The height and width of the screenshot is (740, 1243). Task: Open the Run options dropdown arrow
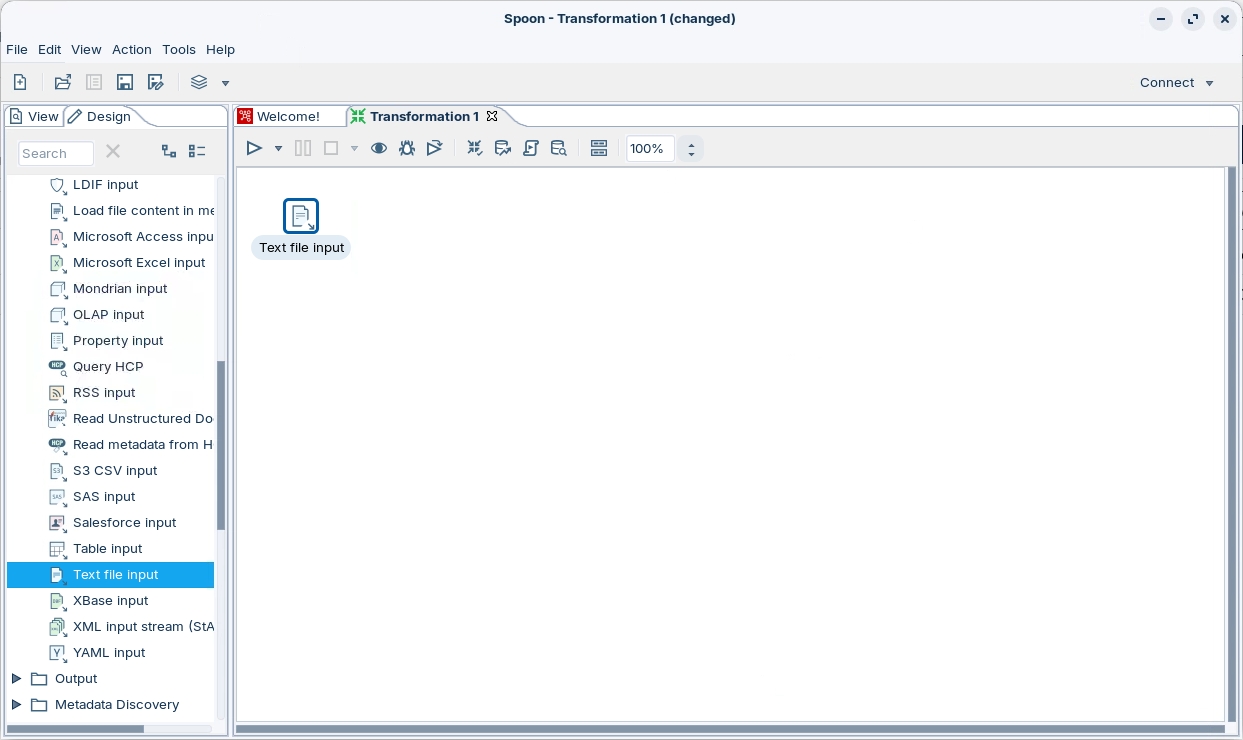tap(278, 148)
